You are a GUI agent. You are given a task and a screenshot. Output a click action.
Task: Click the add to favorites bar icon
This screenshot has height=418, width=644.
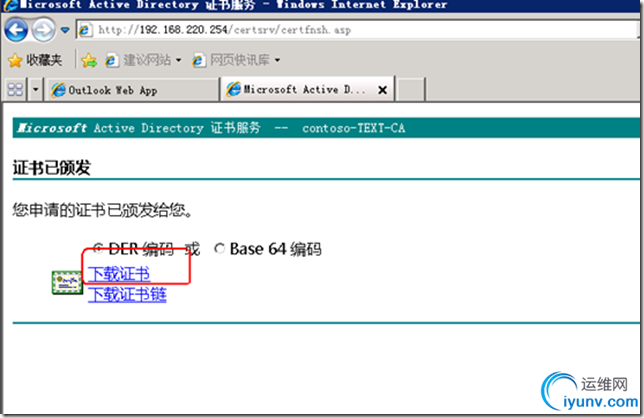click(x=89, y=60)
